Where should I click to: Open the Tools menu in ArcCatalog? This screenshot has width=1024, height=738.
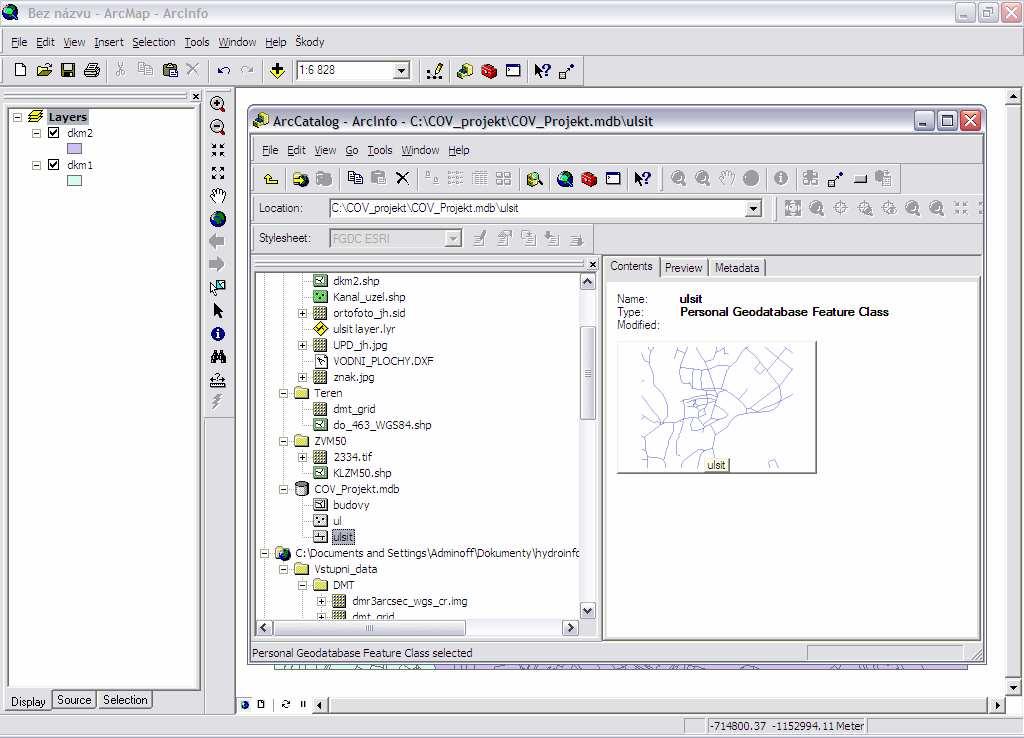coord(379,150)
